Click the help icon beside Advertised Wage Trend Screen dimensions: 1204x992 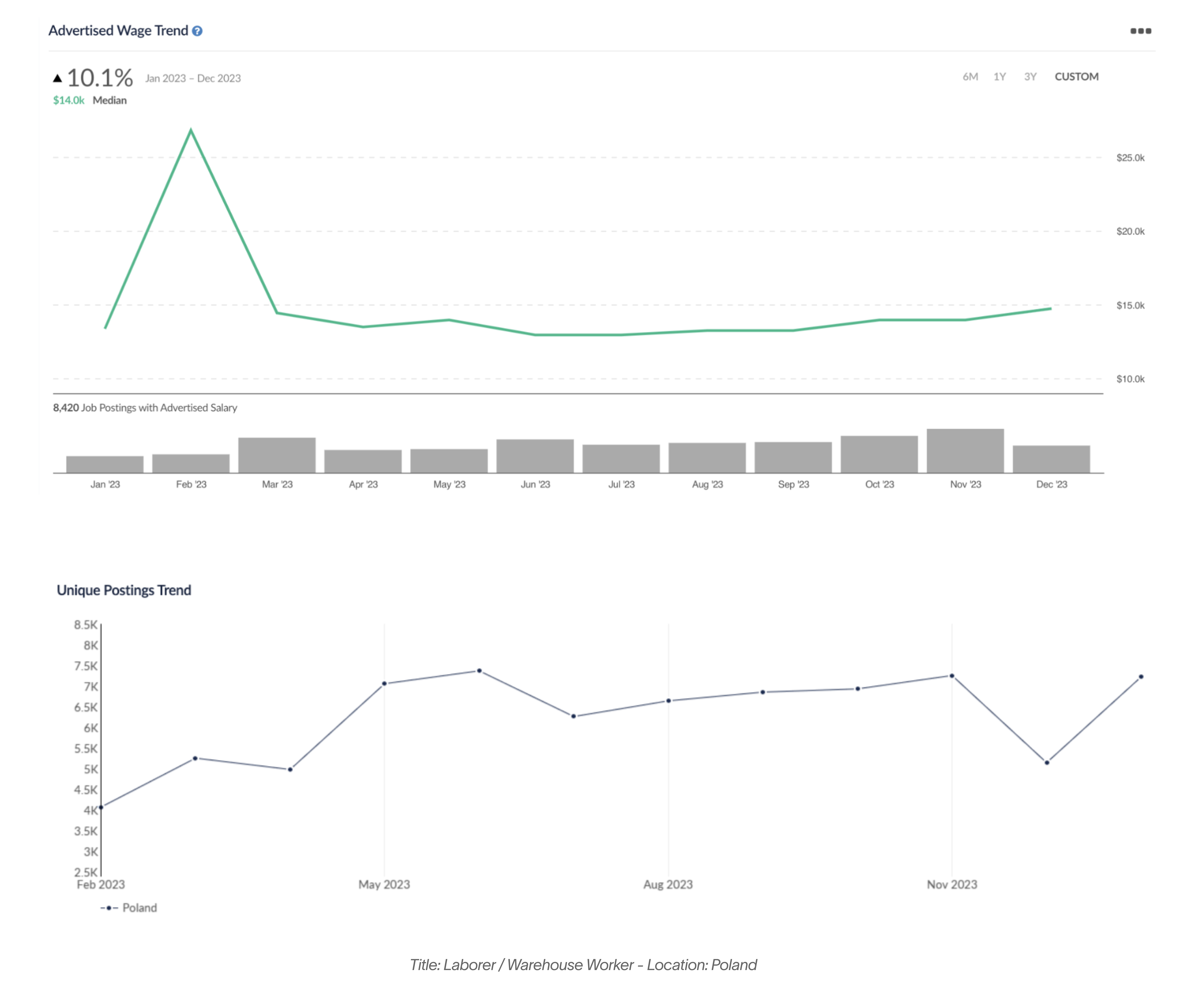(x=197, y=31)
